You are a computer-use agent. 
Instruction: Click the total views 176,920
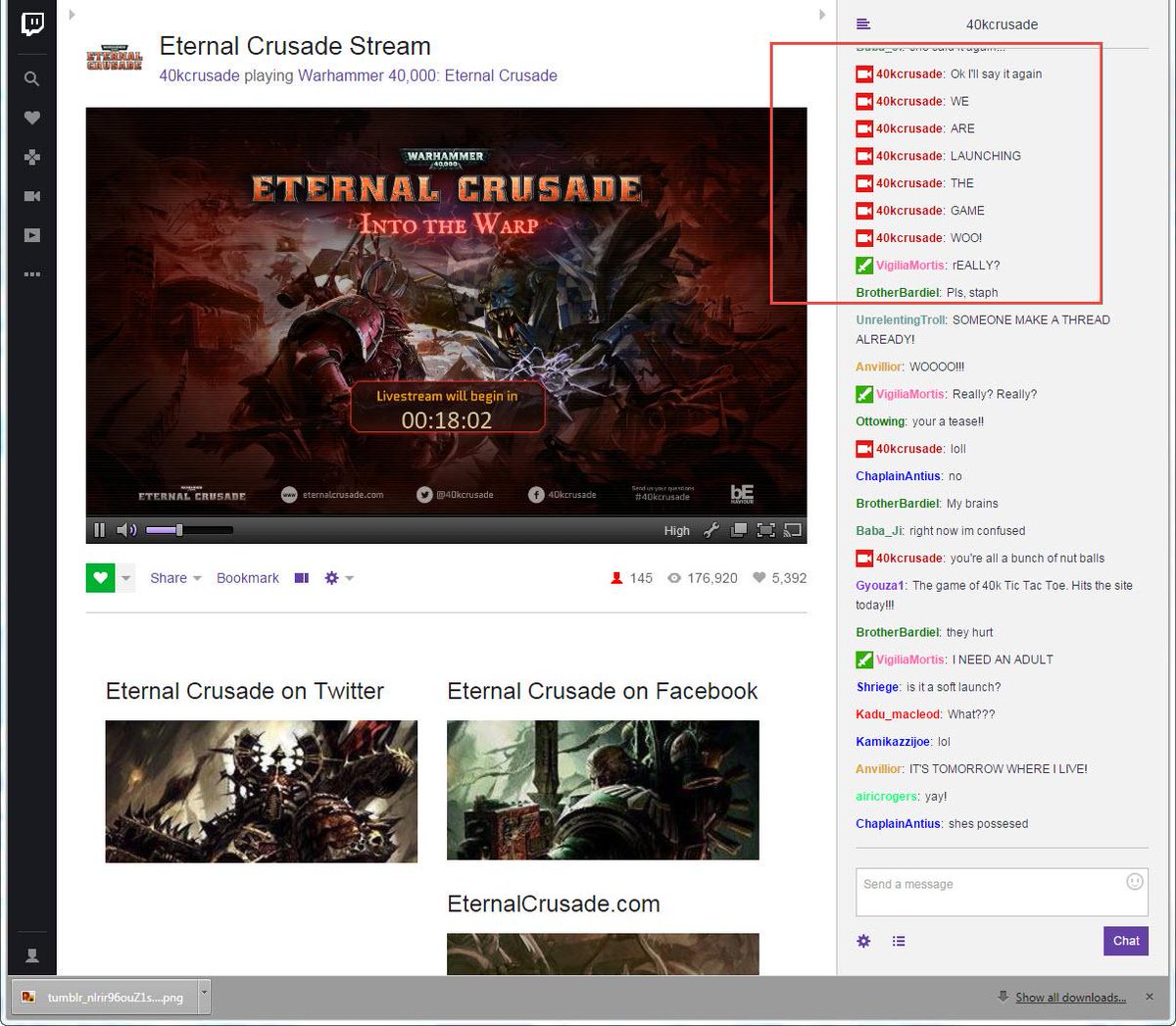703,578
